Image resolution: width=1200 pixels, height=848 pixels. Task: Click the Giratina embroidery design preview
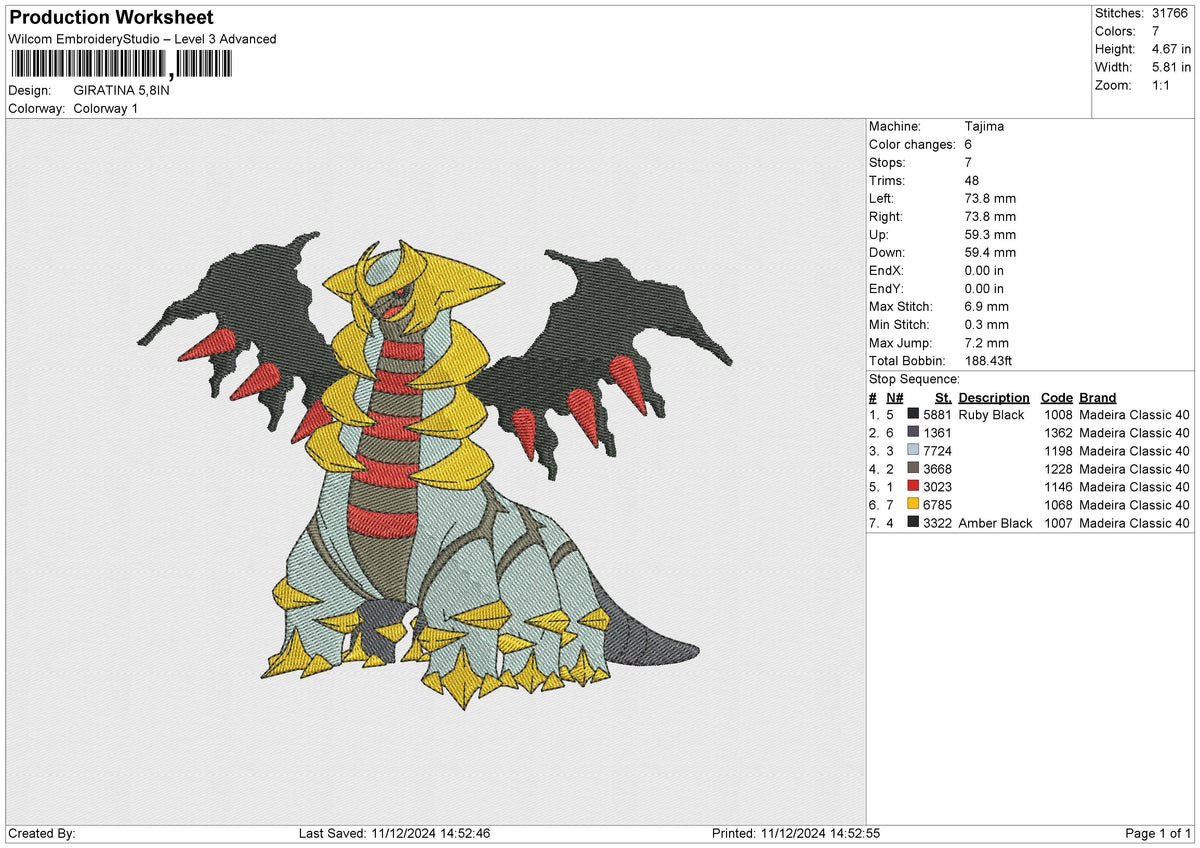pos(435,470)
